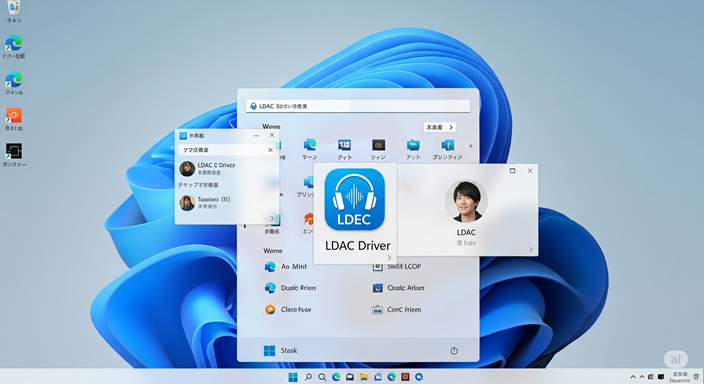Maximize the LDAC profile card window
The image size is (704, 384).
pyautogui.click(x=512, y=171)
